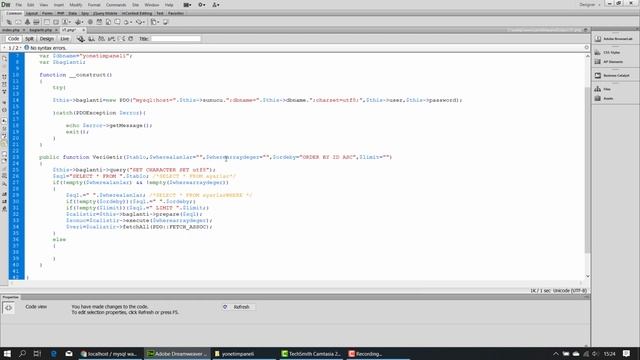Image resolution: width=640 pixels, height=360 pixels.
Task: Switch to the baglanti.php document tab
Action: tap(40, 30)
